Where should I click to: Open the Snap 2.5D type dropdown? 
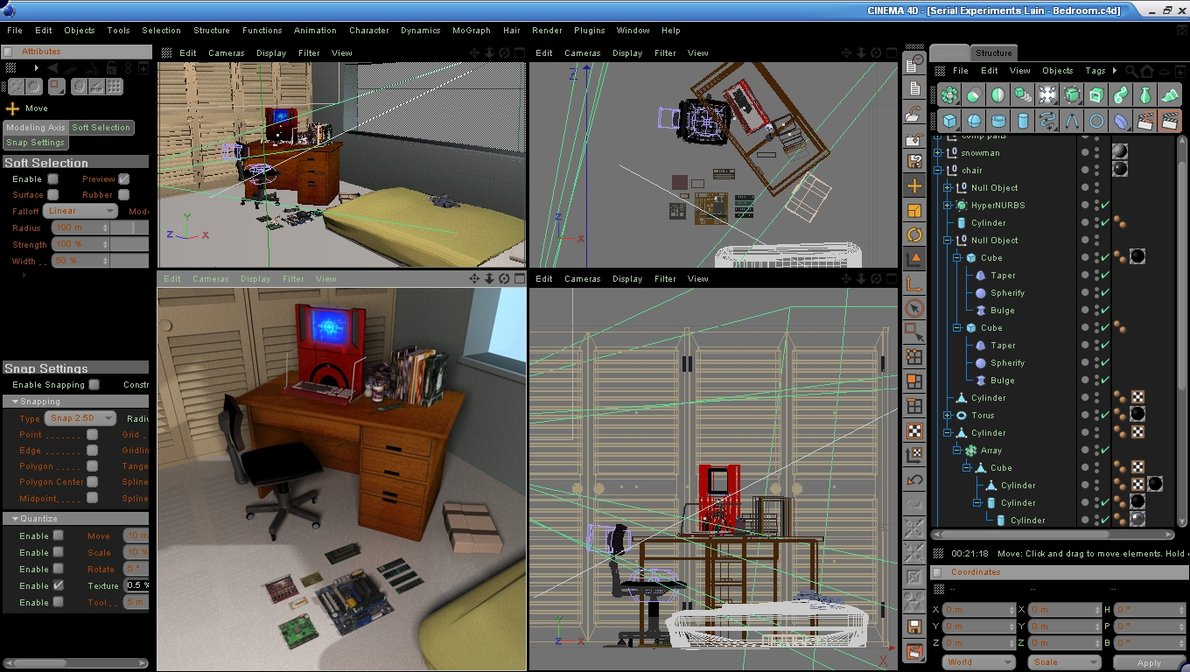click(80, 418)
